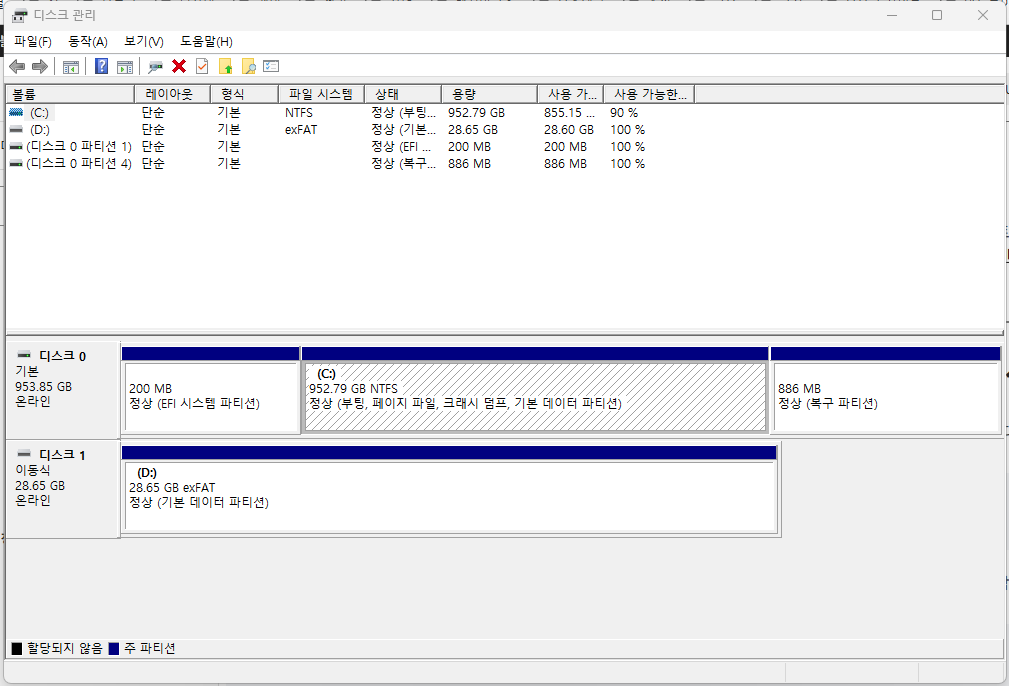Open Help with the blue question mark icon
The width and height of the screenshot is (1009, 686).
click(x=101, y=66)
